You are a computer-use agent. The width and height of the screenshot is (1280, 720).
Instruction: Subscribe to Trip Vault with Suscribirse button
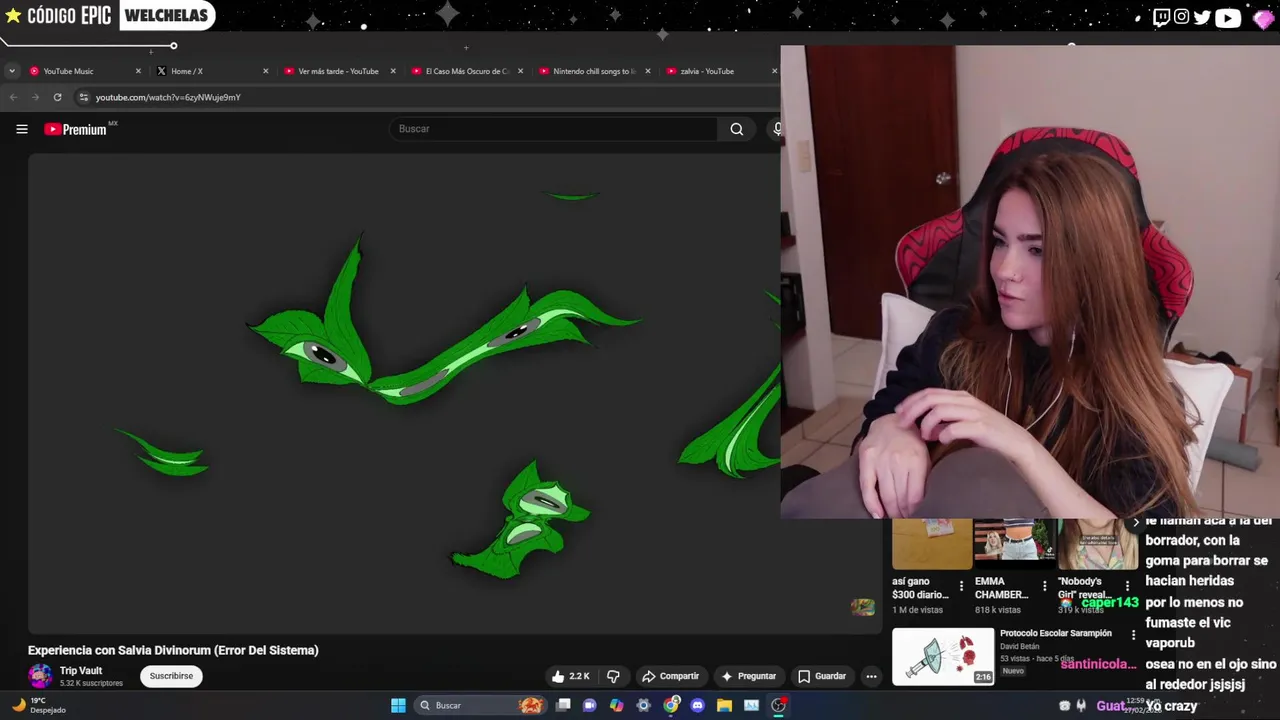tap(171, 676)
